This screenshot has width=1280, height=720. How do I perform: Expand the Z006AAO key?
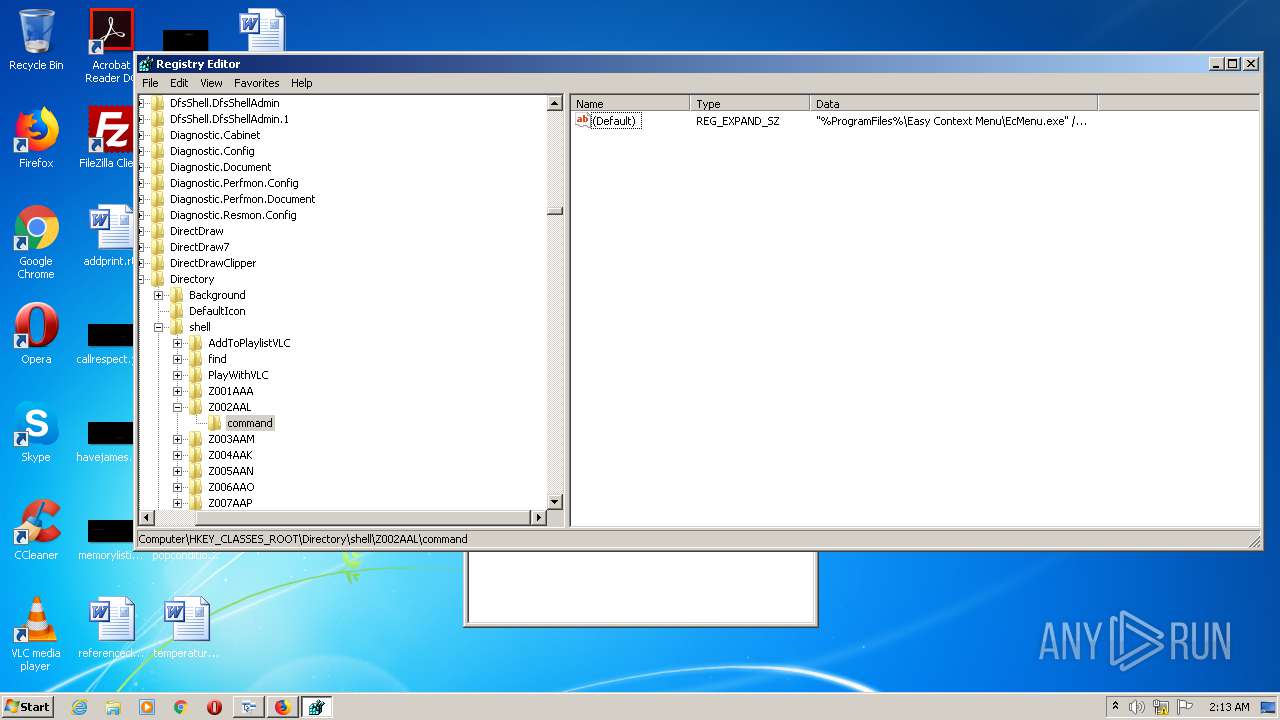tap(178, 487)
